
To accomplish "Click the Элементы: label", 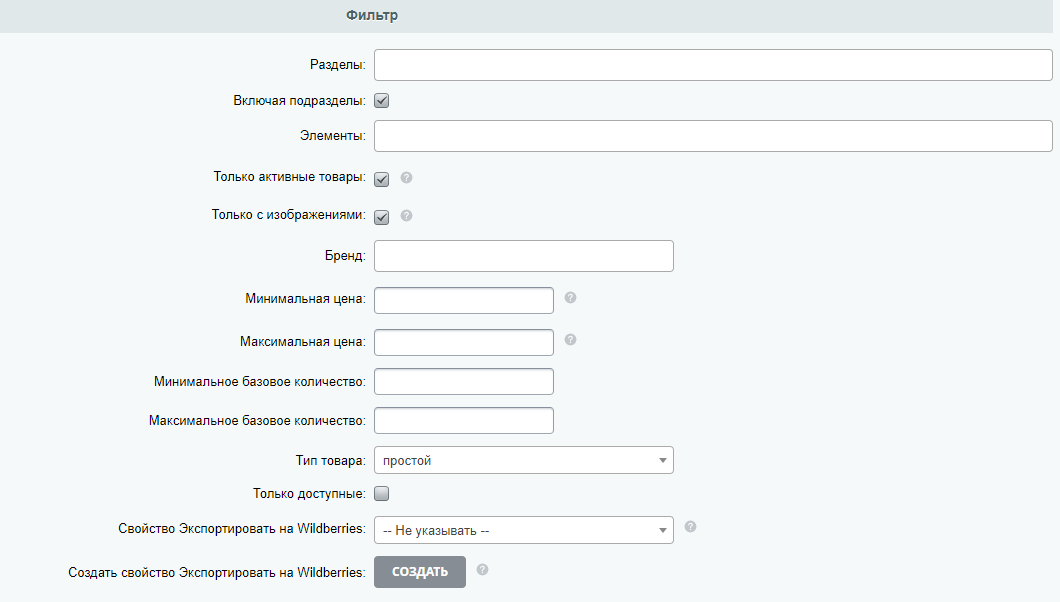I will click(x=333, y=136).
